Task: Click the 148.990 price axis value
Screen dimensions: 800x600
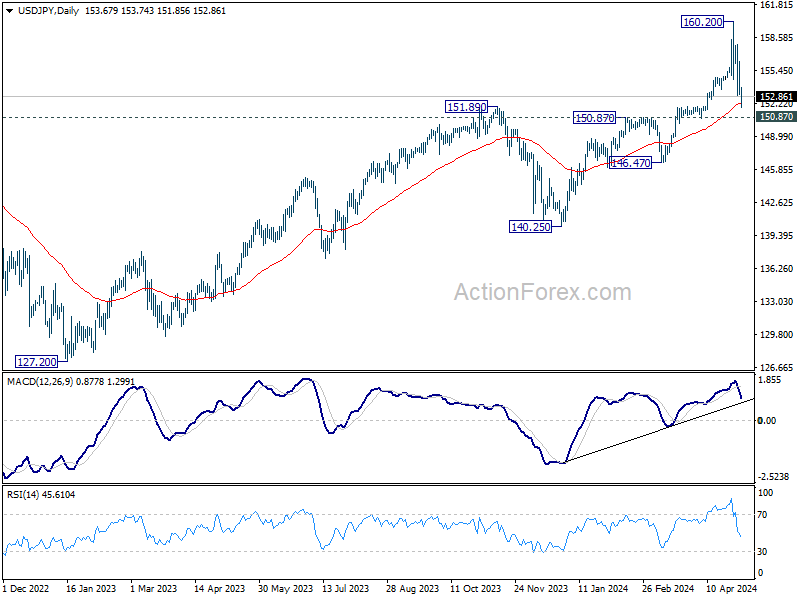Action: coord(777,136)
